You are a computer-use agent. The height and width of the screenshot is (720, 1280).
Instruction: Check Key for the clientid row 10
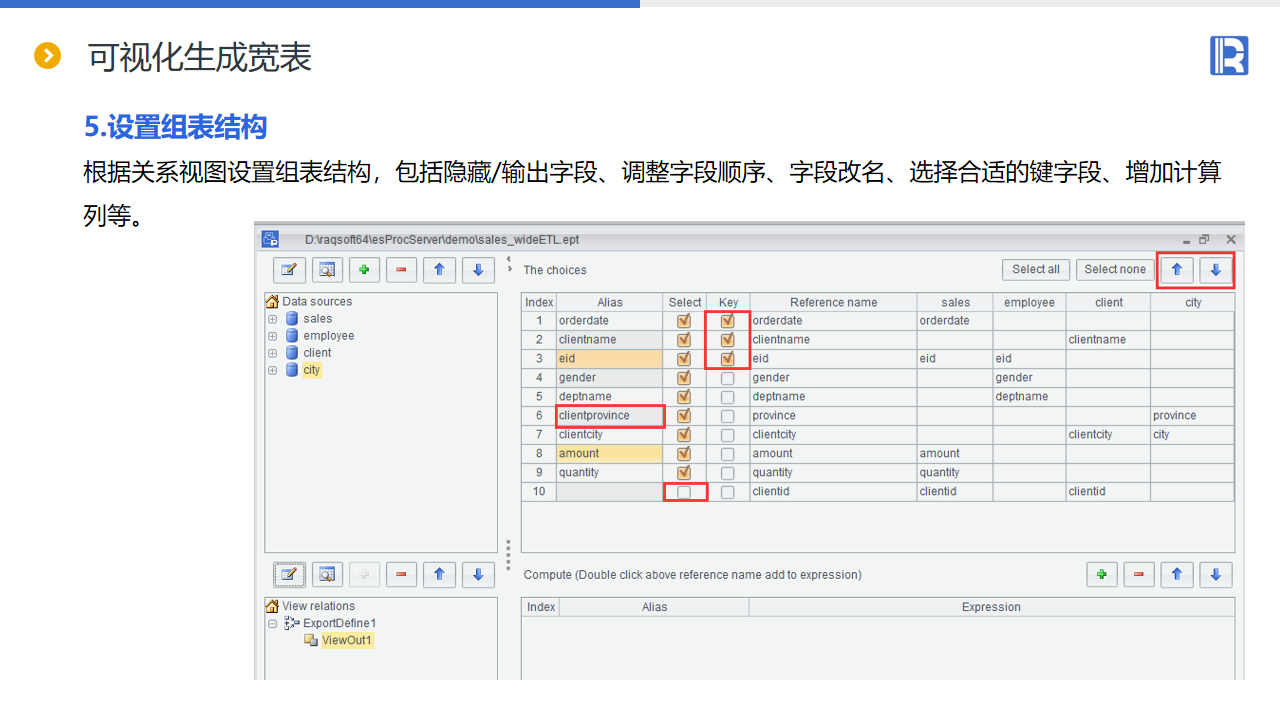[x=727, y=492]
